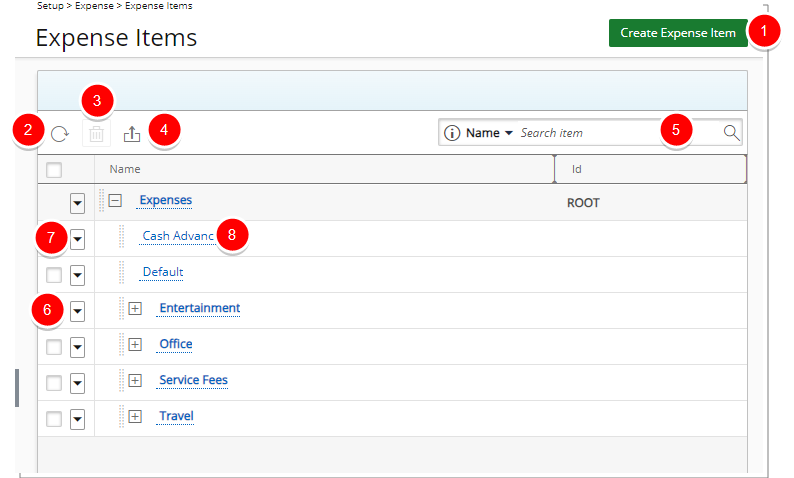The height and width of the screenshot is (478, 794).
Task: Click the Expenses row drag handle
Action: tap(101, 201)
